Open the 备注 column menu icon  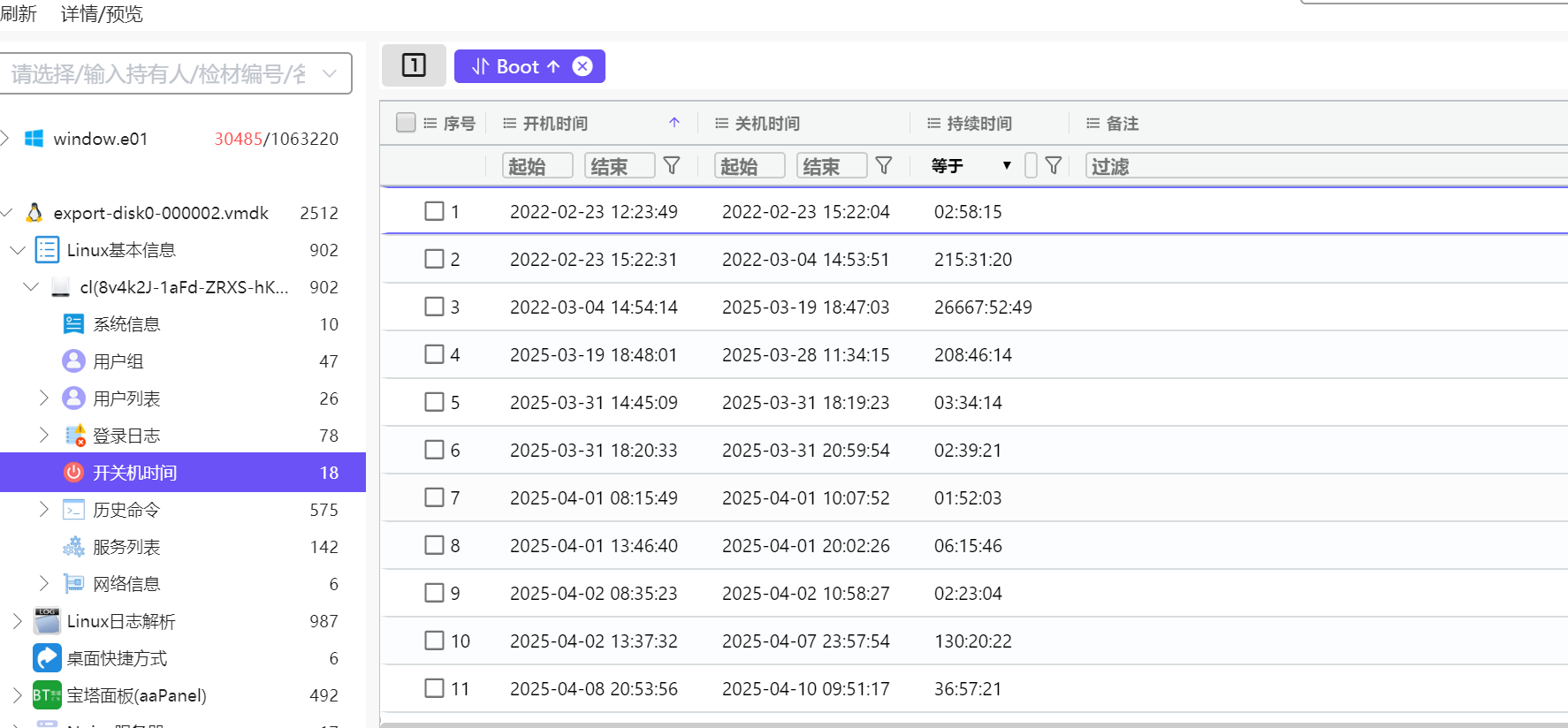[1093, 124]
